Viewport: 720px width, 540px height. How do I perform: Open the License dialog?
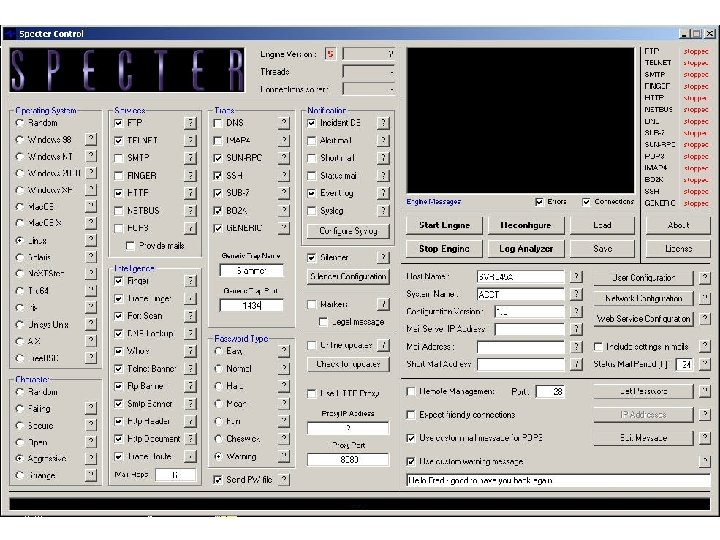coord(678,248)
